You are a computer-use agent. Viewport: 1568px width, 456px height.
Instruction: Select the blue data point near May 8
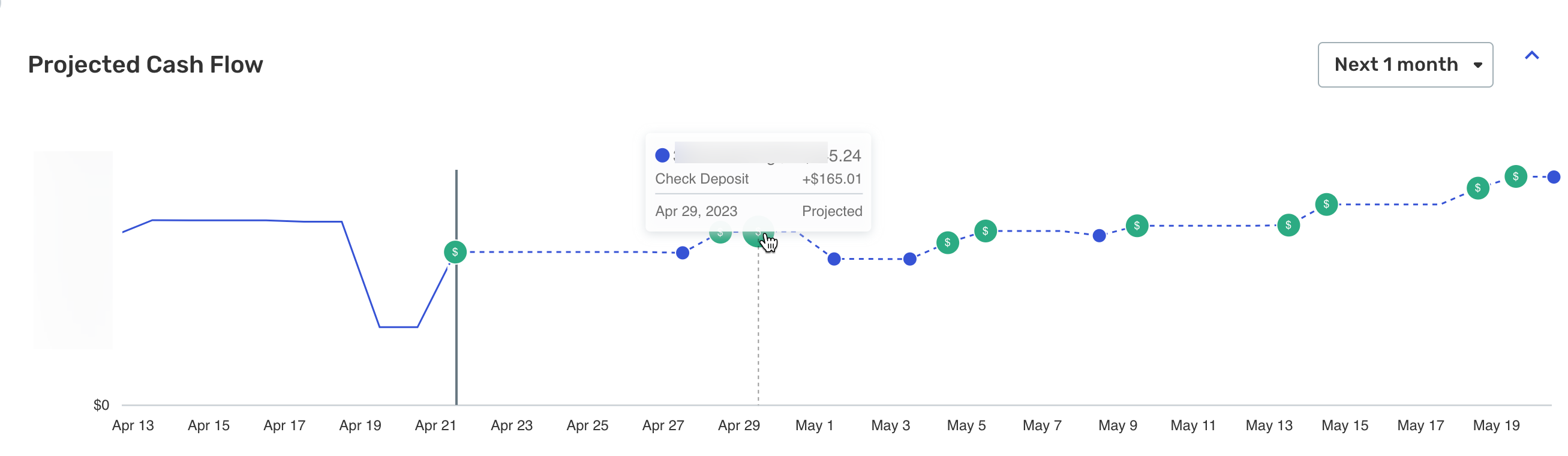[1099, 236]
